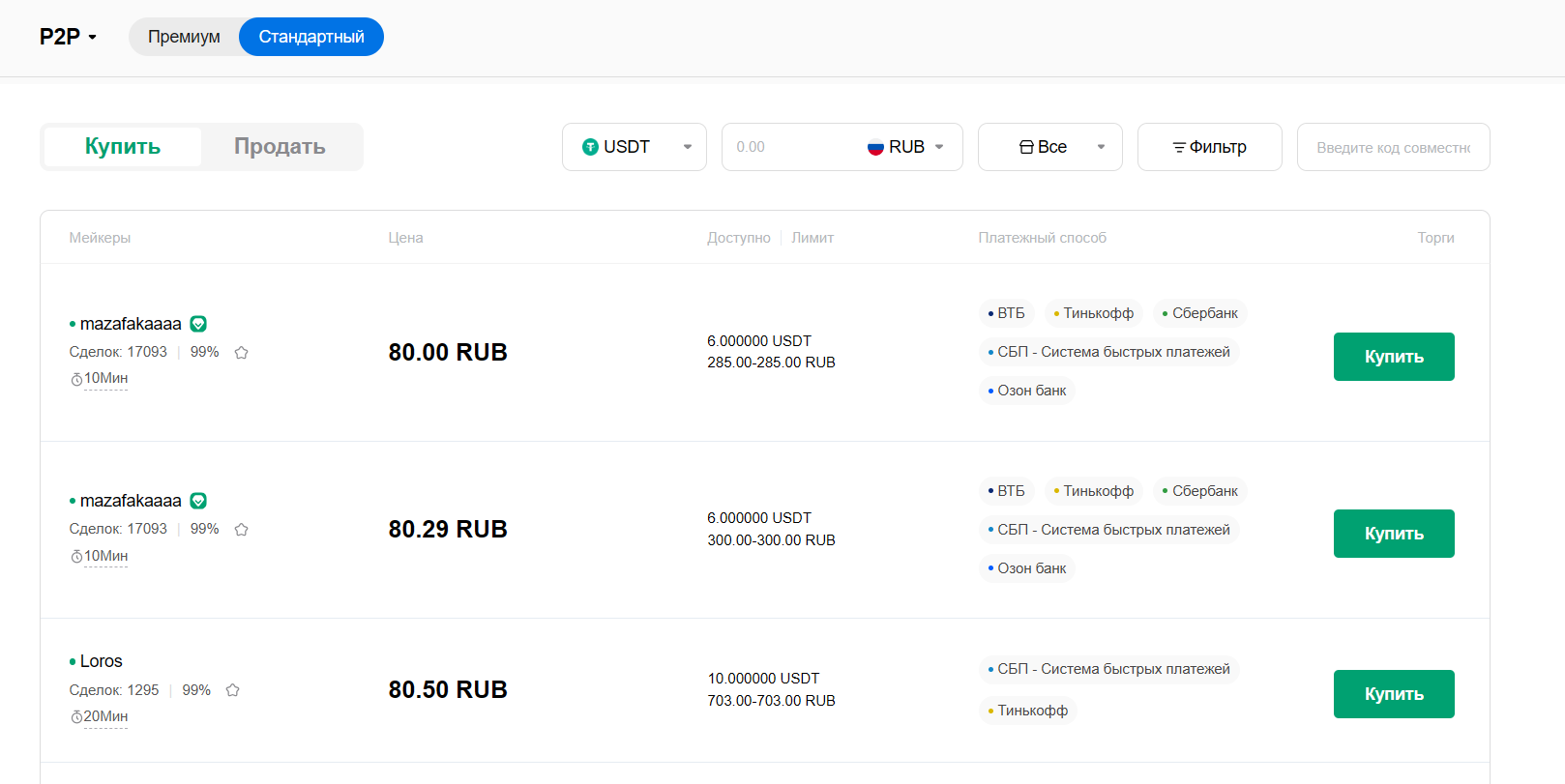Expand the P2P menu dropdown
This screenshot has height=784, width=1565.
[x=68, y=37]
